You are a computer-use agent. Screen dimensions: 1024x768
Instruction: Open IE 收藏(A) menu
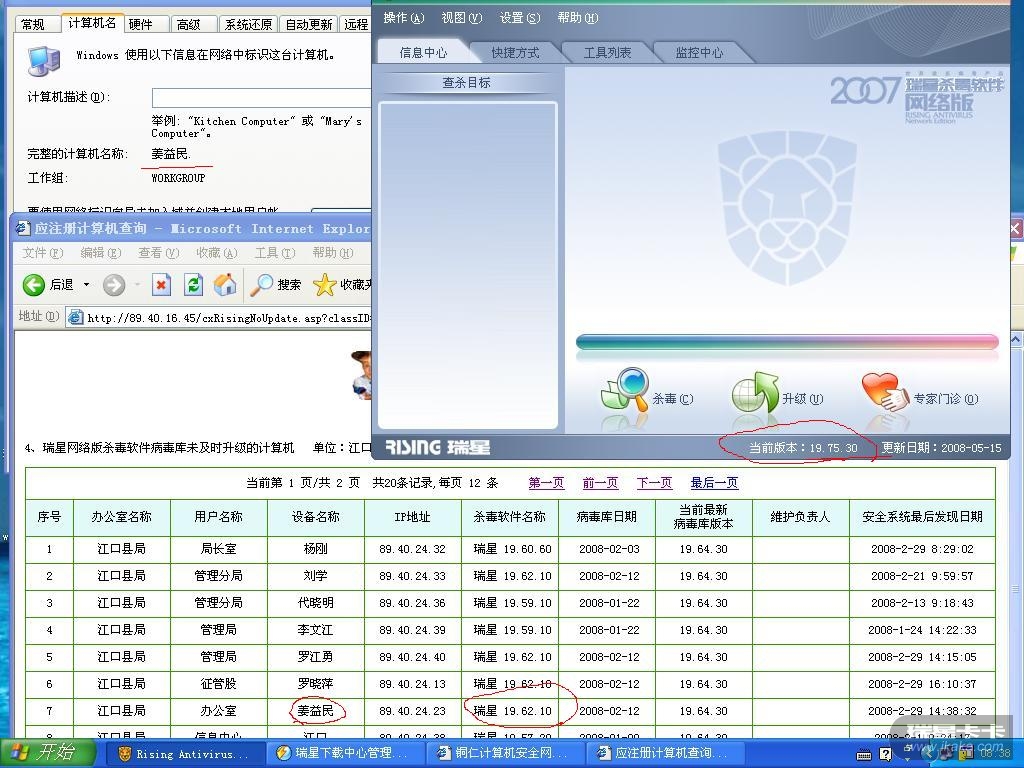pos(217,253)
